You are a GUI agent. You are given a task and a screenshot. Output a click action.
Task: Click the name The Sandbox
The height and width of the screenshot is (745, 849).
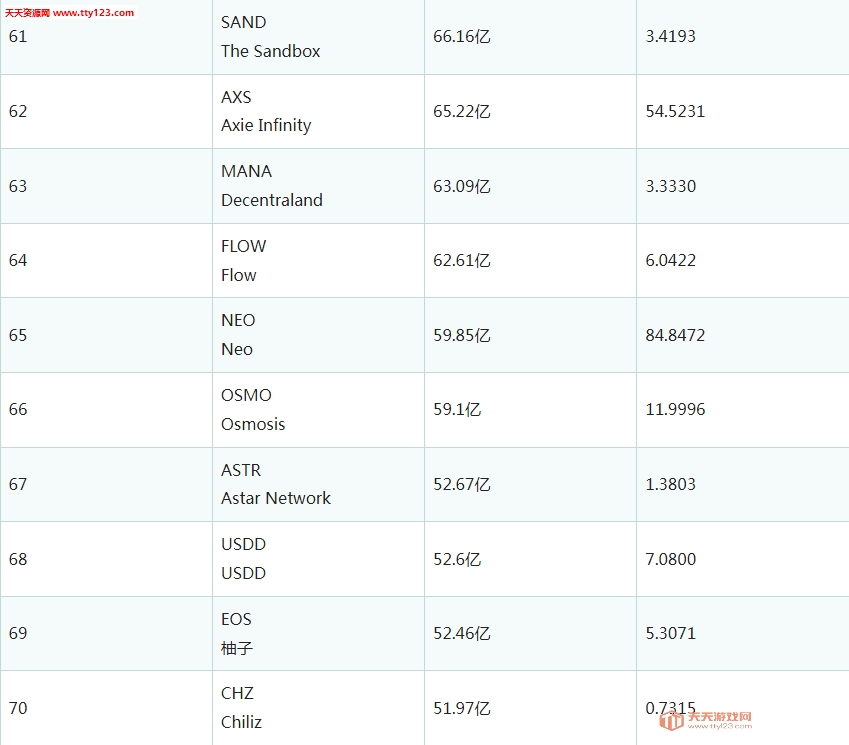pyautogui.click(x=271, y=51)
